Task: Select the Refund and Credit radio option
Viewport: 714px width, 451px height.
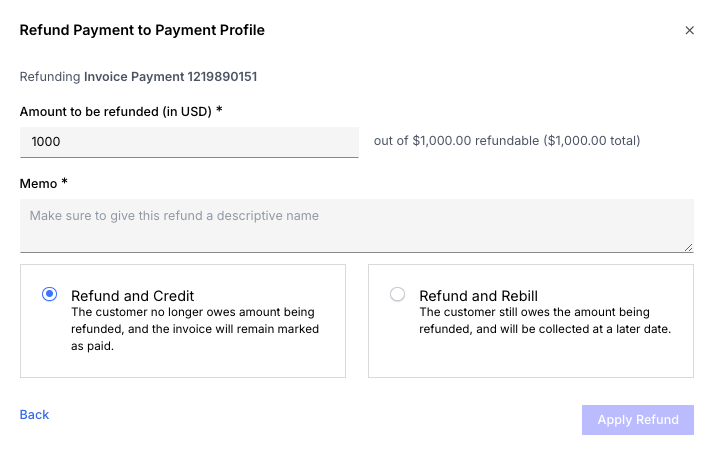Action: [x=50, y=294]
